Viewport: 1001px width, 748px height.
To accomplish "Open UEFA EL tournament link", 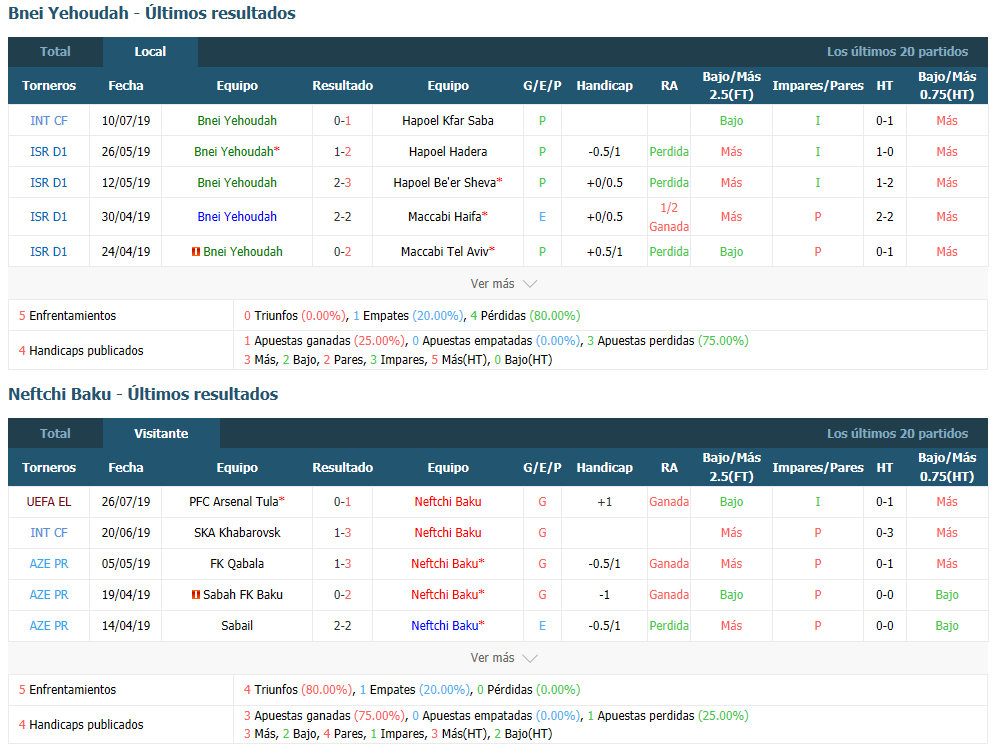I will pyautogui.click(x=49, y=502).
